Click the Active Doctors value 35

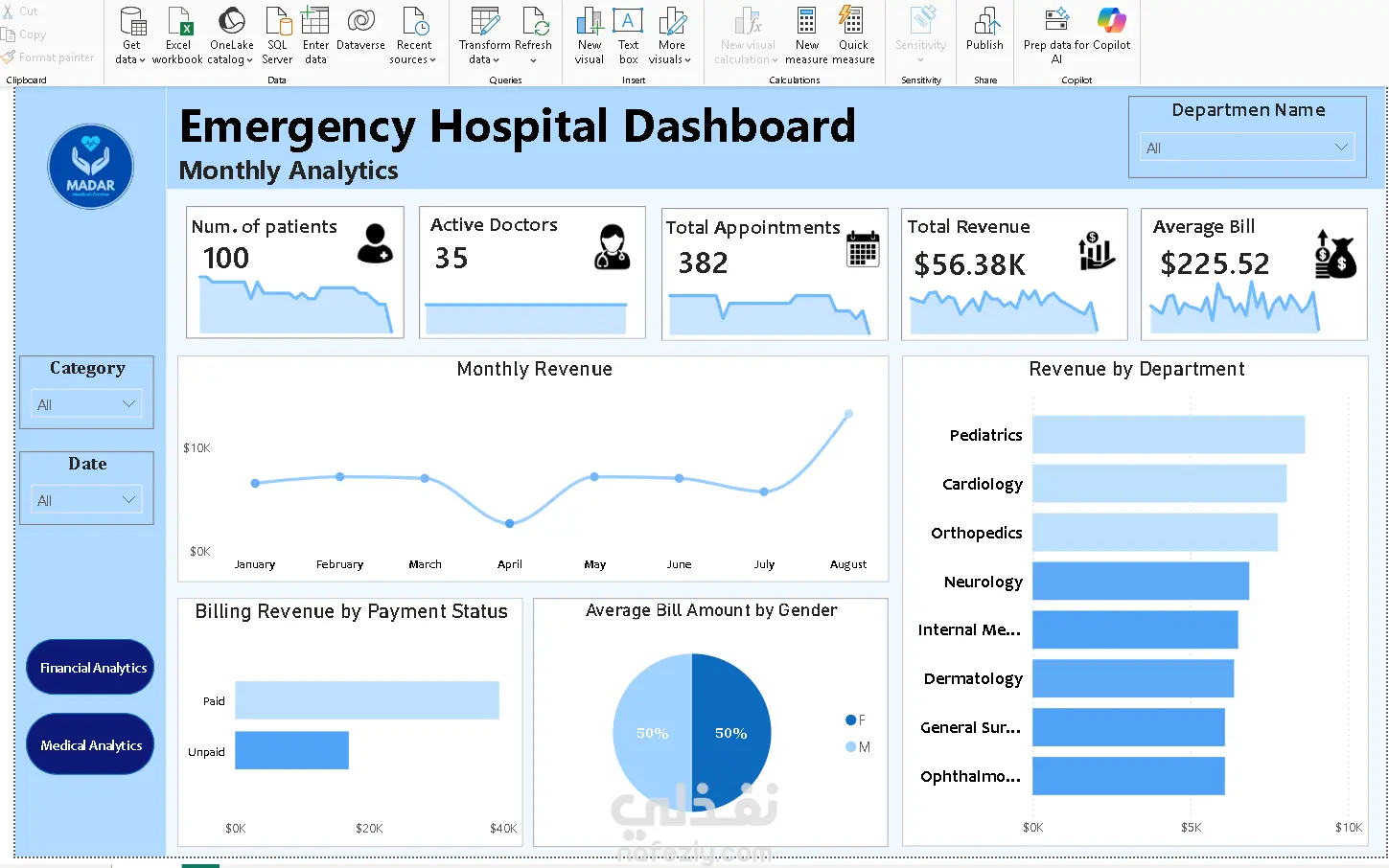pyautogui.click(x=451, y=258)
